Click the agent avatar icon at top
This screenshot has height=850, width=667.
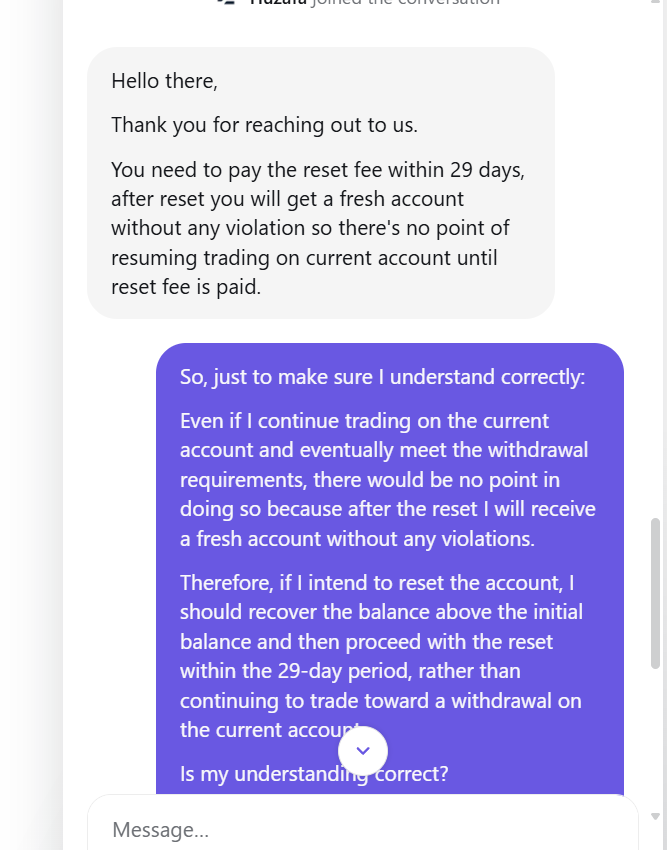(x=227, y=2)
